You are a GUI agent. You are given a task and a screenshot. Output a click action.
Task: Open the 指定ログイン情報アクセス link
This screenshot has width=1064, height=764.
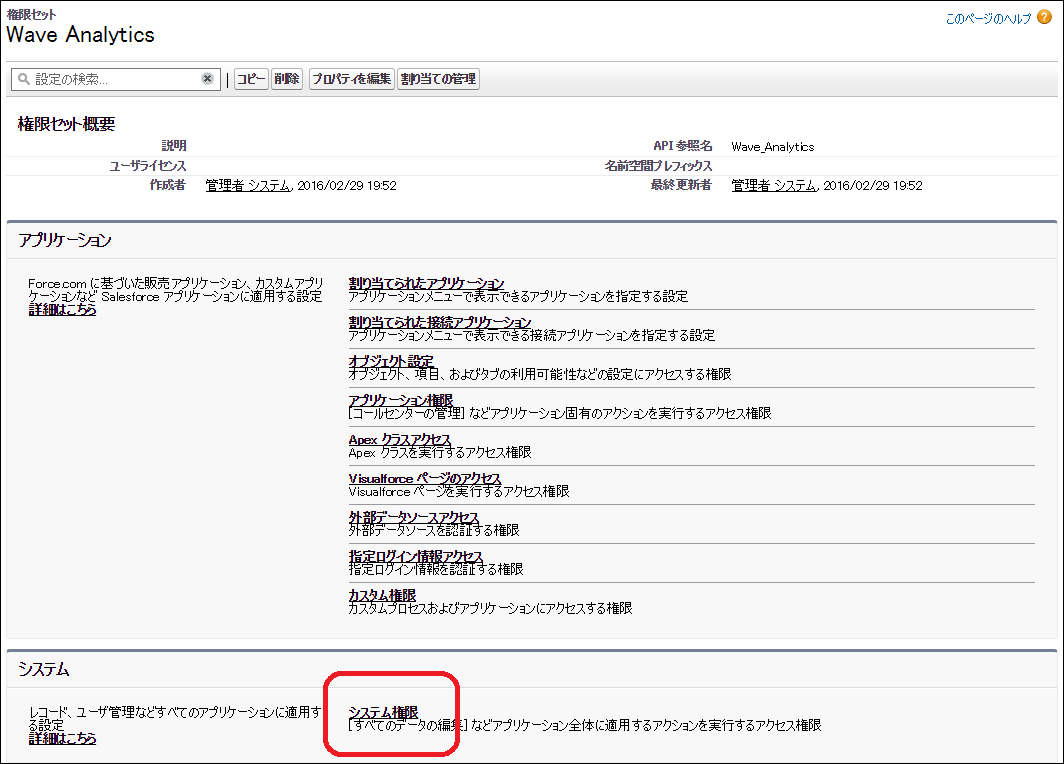coord(415,556)
